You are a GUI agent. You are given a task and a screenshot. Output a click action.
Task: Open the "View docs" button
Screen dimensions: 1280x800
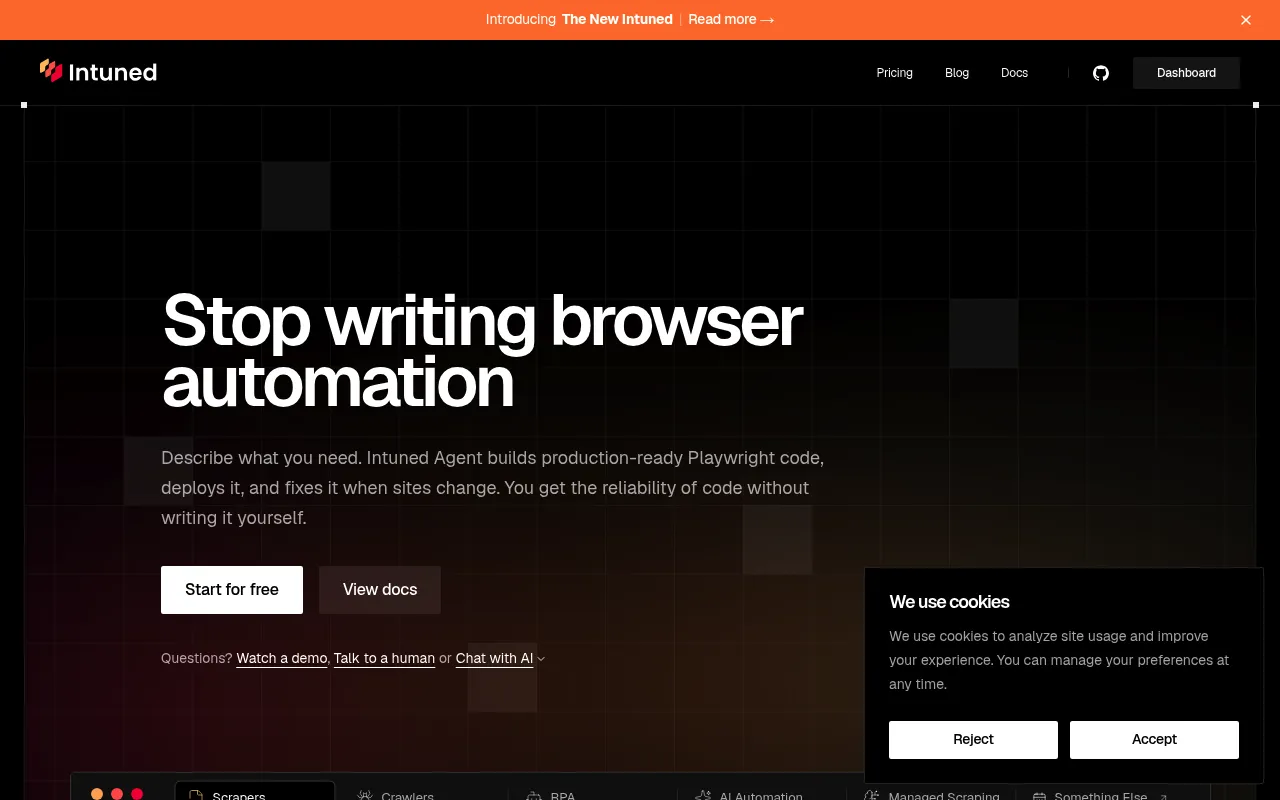tap(380, 590)
